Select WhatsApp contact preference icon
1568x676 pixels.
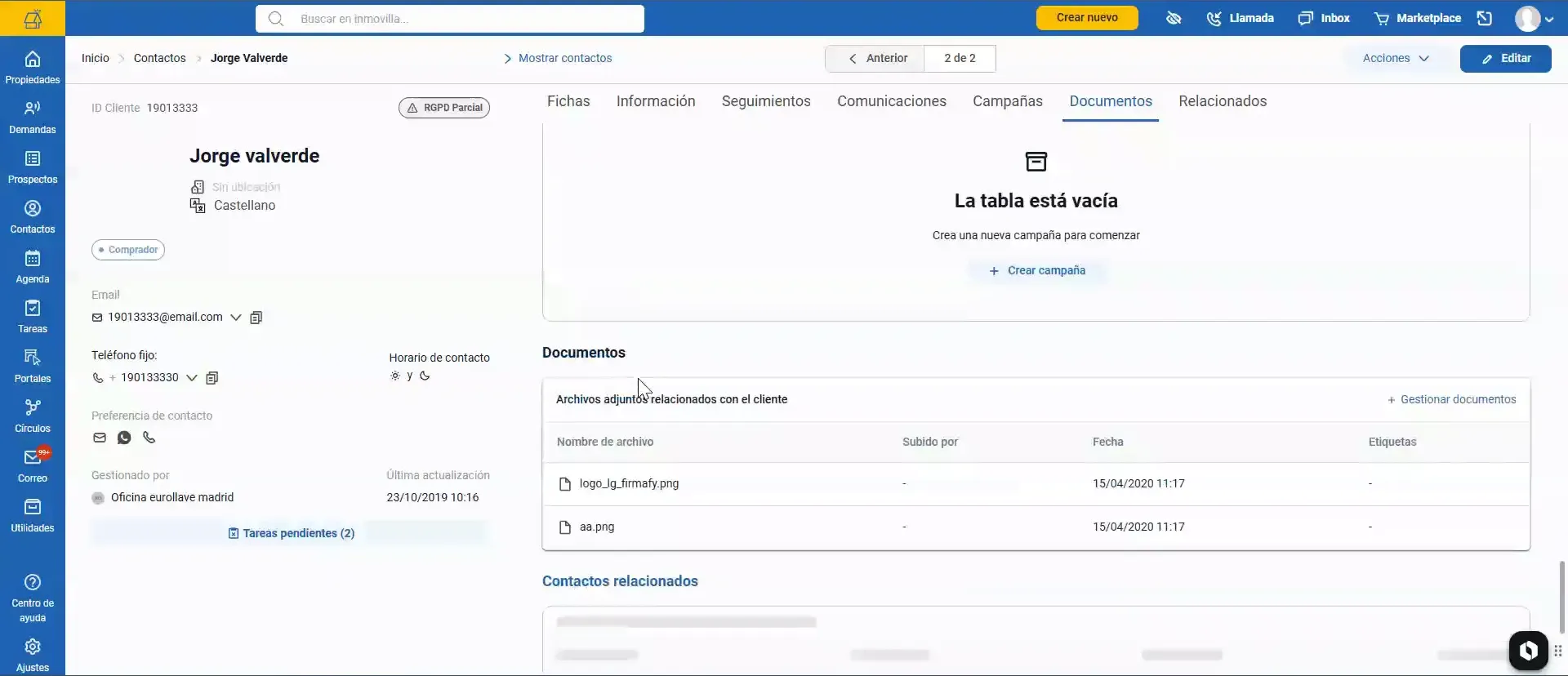click(124, 438)
